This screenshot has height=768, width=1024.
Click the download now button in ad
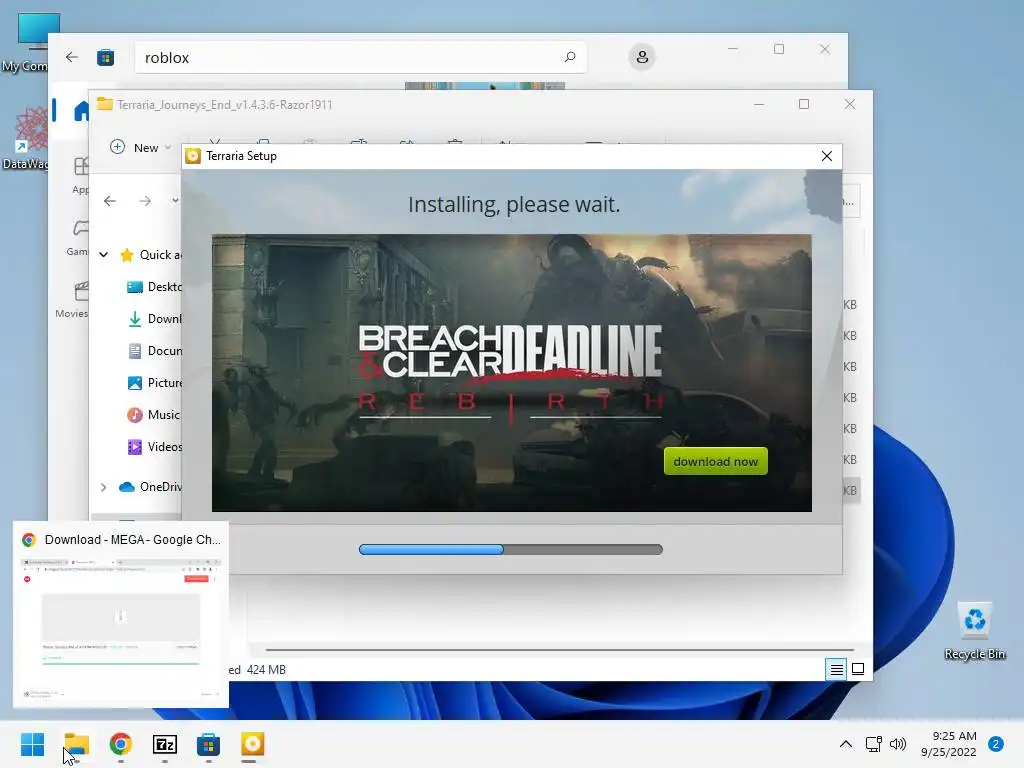click(716, 461)
